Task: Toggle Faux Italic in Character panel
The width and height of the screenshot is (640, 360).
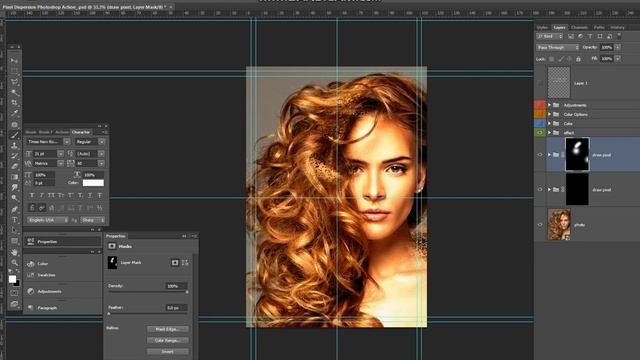Action: point(41,196)
